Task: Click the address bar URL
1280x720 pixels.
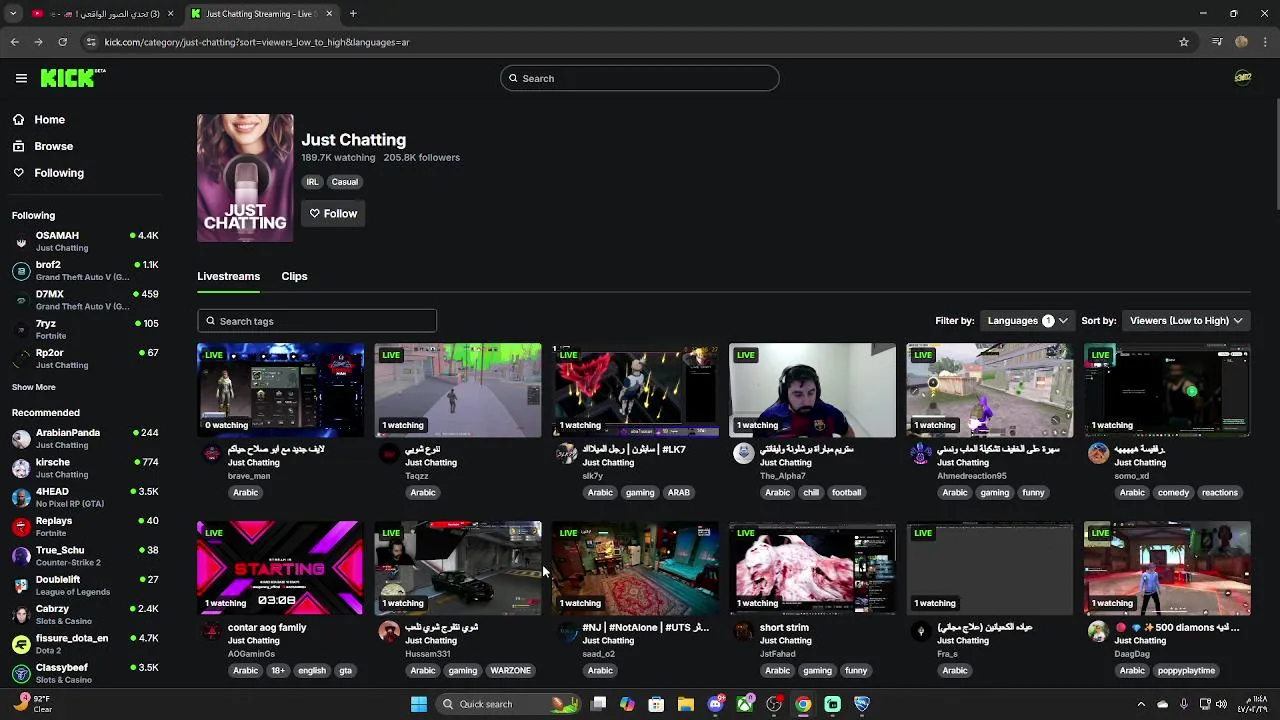Action: (257, 42)
